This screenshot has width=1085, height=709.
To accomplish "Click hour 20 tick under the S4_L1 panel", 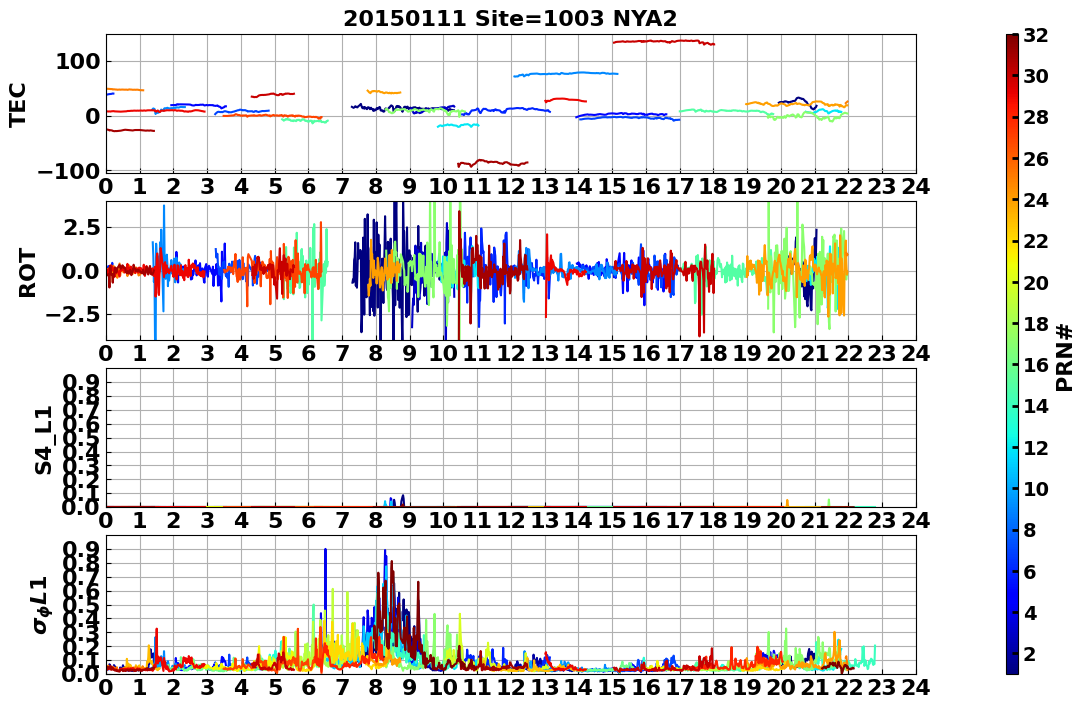I will point(781,520).
